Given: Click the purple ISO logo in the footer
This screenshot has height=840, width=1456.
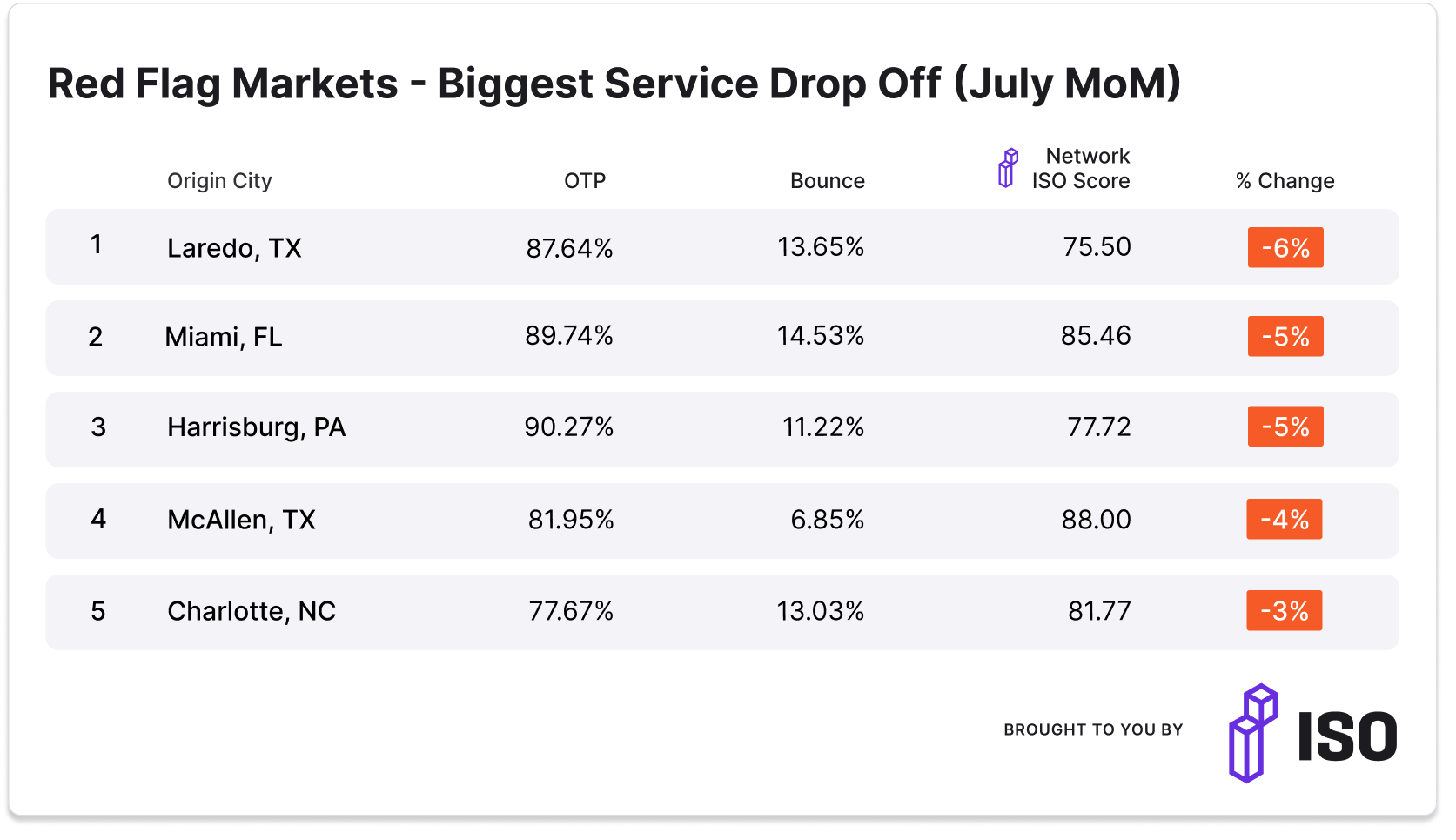Looking at the screenshot, I should pyautogui.click(x=1252, y=733).
